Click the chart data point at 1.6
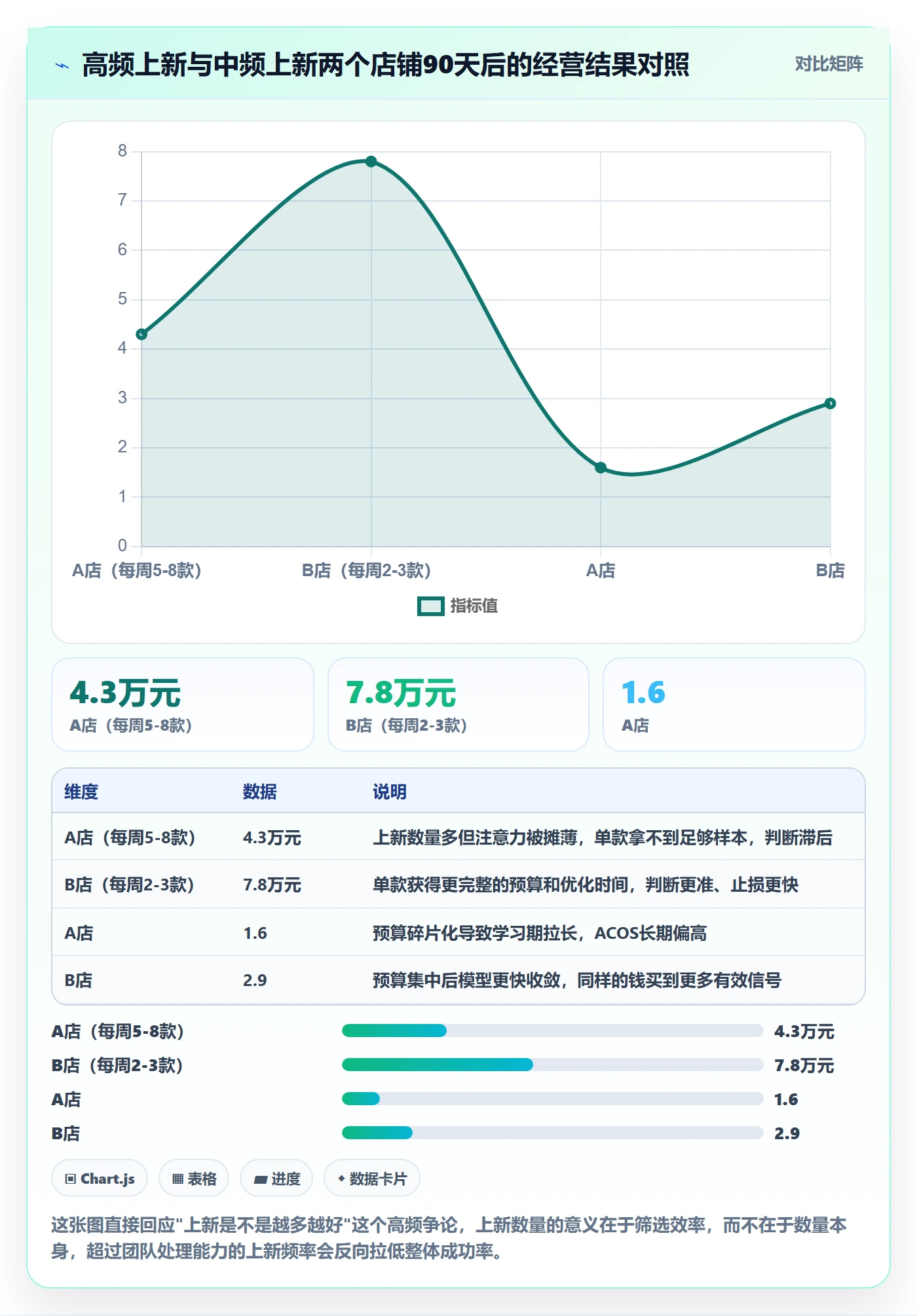The width and height of the screenshot is (917, 1316). pyautogui.click(x=601, y=467)
